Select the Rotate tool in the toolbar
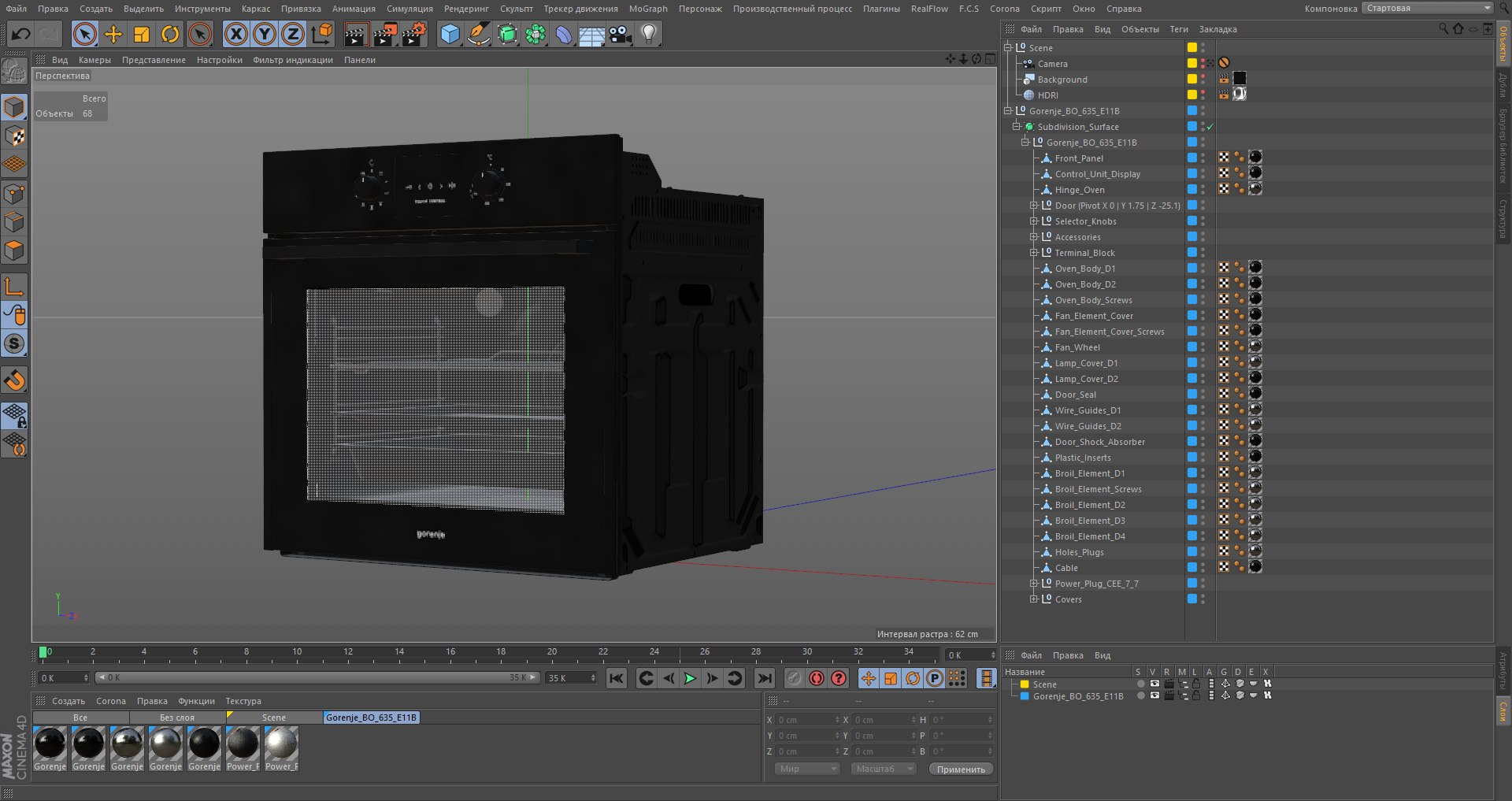Viewport: 1512px width, 801px height. (x=170, y=34)
